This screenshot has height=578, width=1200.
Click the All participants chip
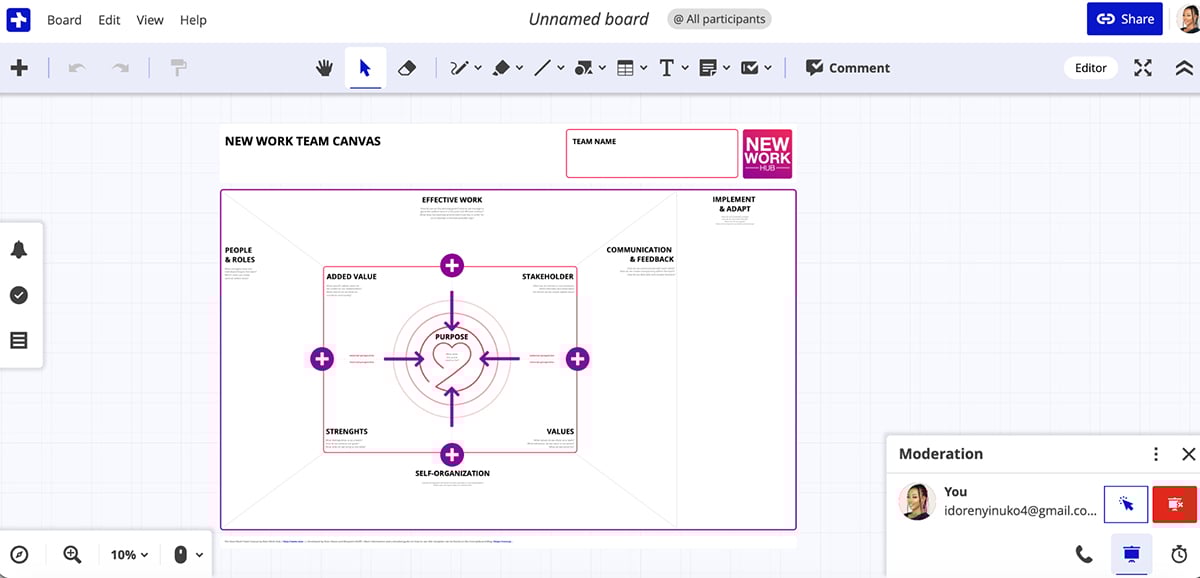coord(719,18)
